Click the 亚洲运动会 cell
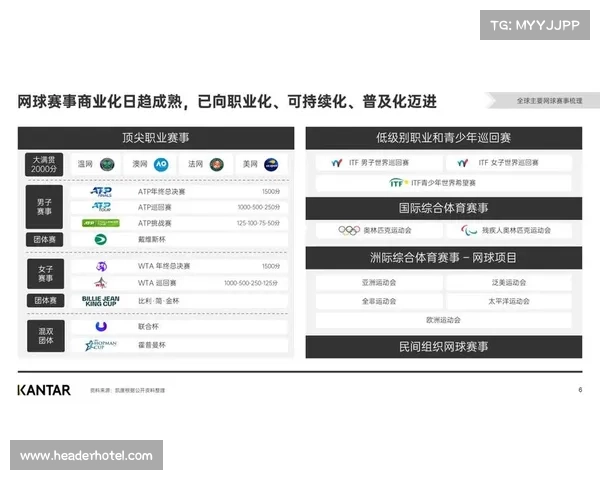The image size is (600, 480). [379, 282]
